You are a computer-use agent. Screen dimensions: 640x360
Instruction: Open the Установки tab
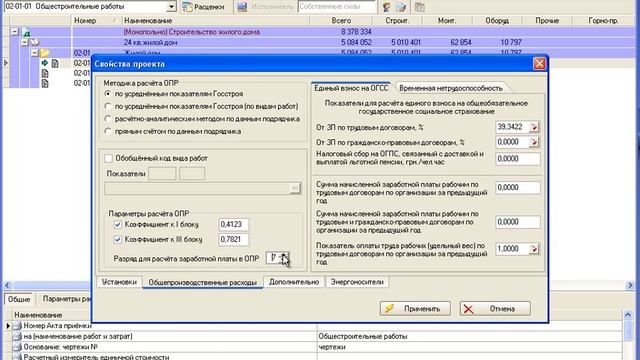coord(119,282)
